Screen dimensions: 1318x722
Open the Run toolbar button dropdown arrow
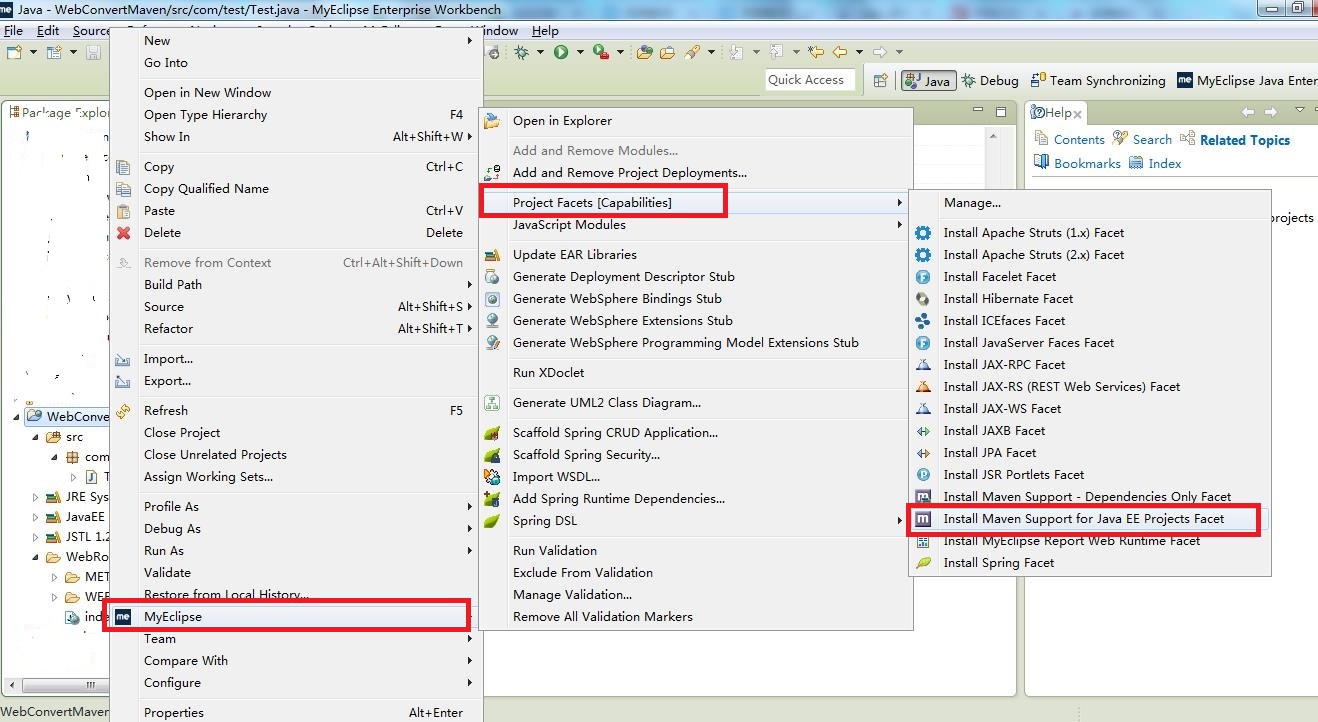(578, 52)
